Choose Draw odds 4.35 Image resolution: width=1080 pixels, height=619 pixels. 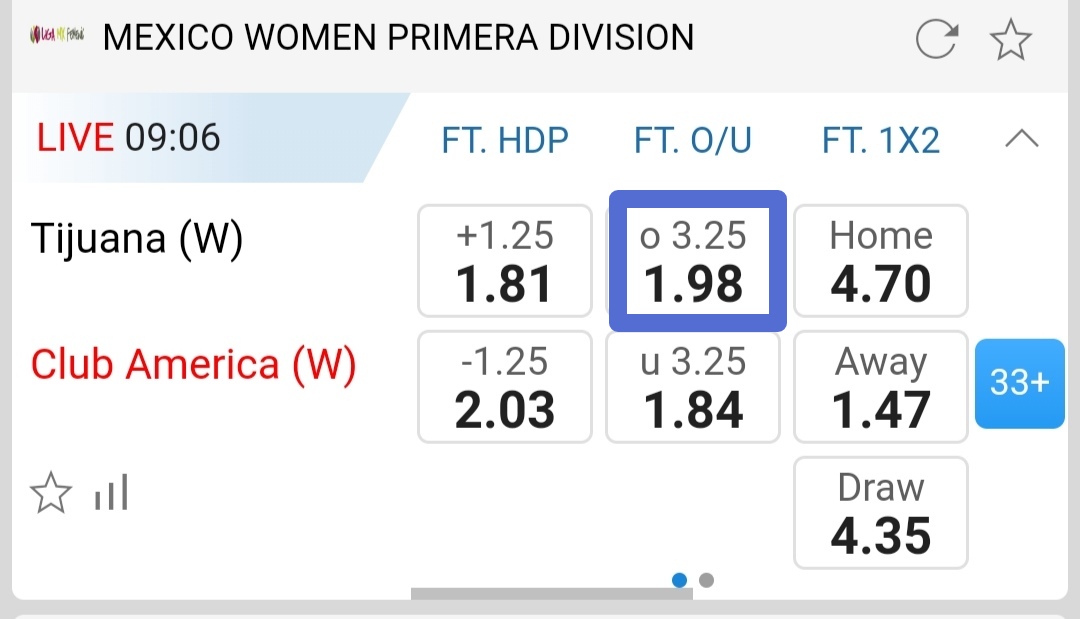tap(881, 513)
